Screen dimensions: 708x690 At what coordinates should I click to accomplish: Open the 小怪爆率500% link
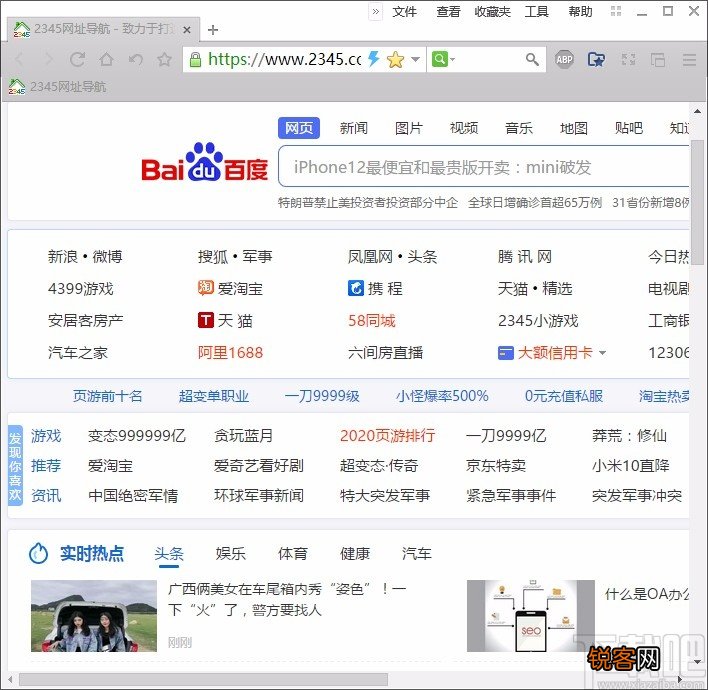(x=442, y=396)
